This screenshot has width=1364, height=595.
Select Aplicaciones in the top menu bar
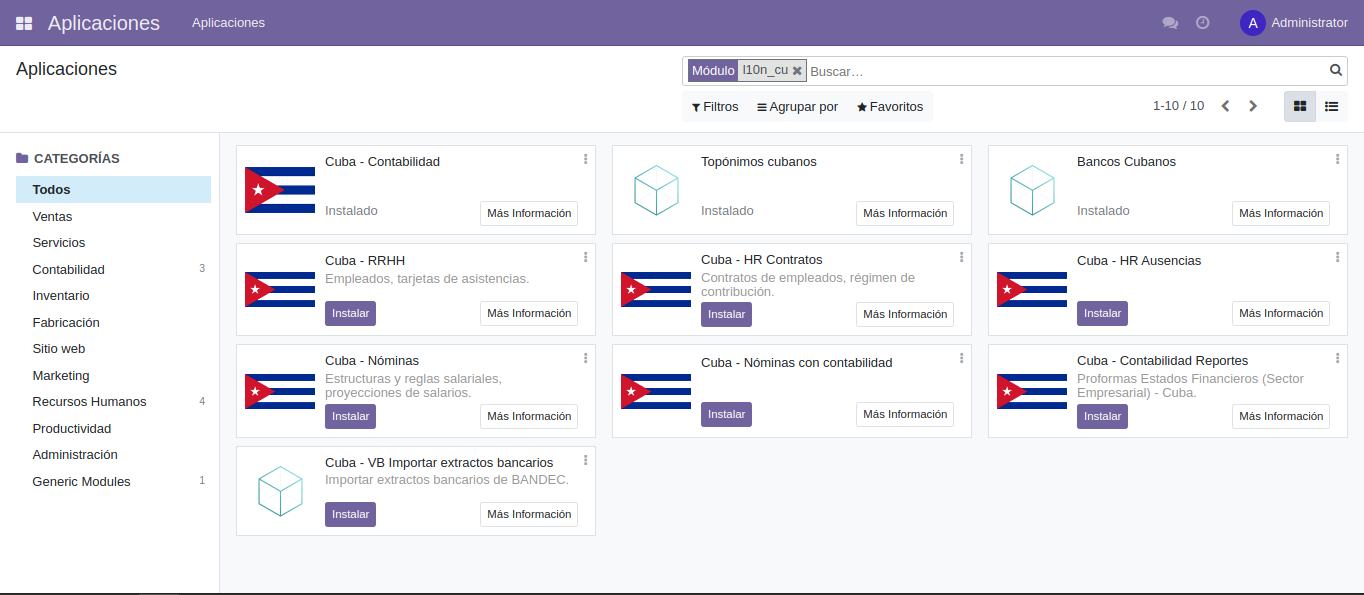tap(228, 22)
